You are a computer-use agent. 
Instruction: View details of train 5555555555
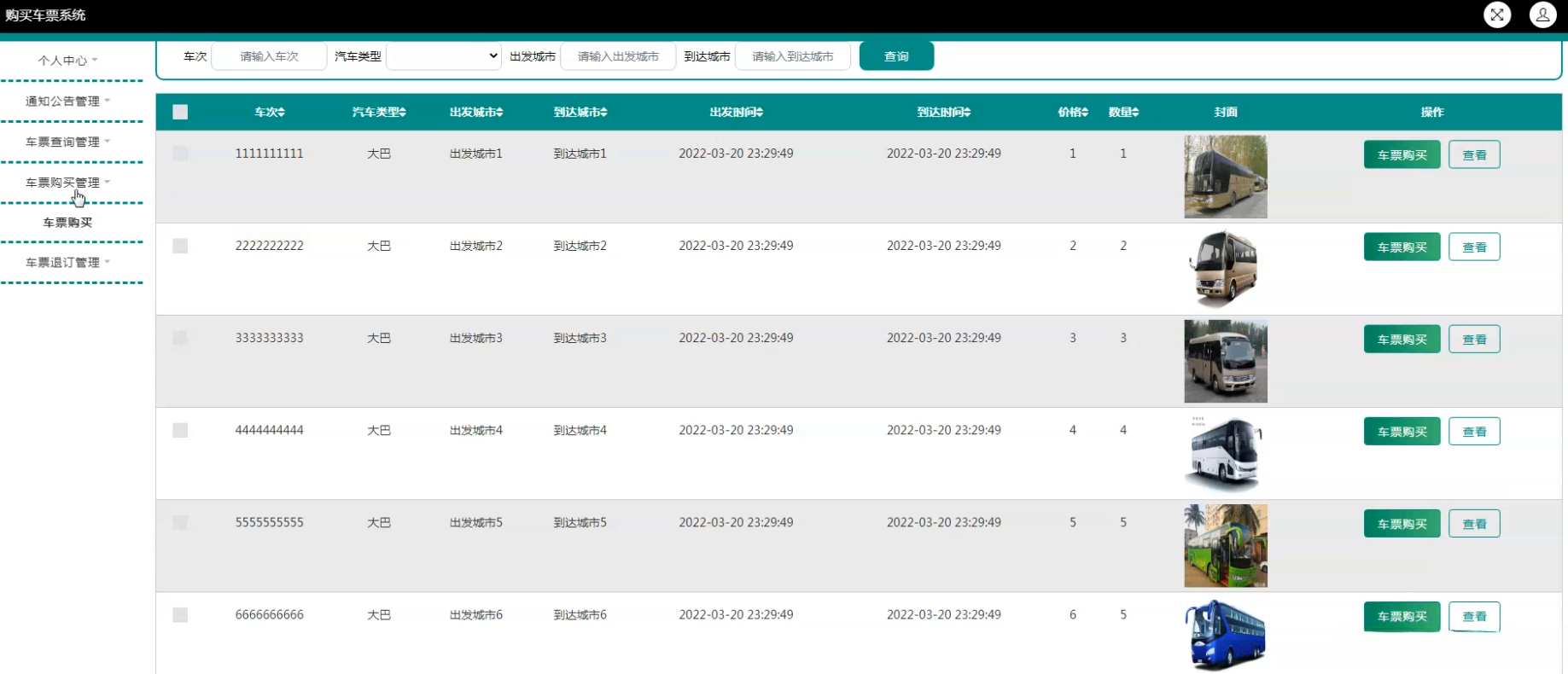coord(1474,523)
